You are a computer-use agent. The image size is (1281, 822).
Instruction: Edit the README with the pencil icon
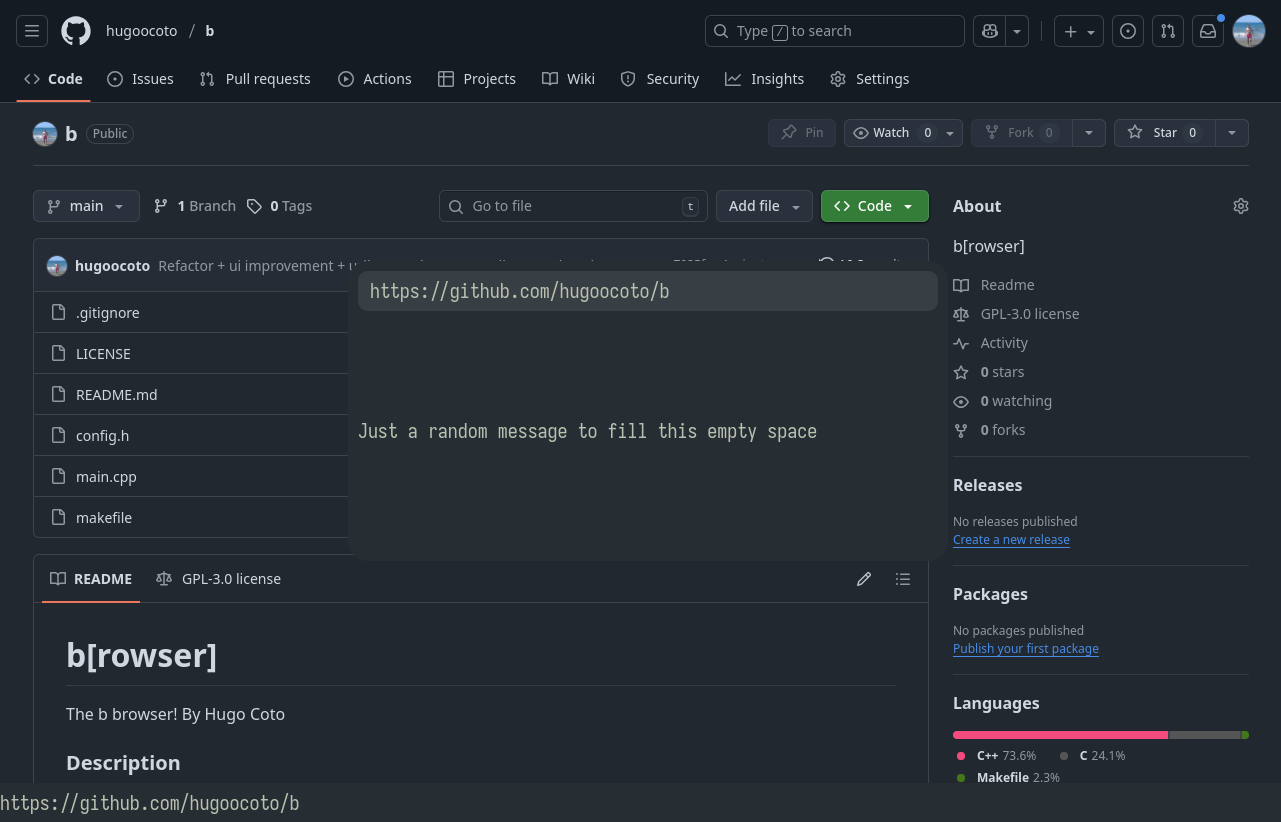[864, 579]
